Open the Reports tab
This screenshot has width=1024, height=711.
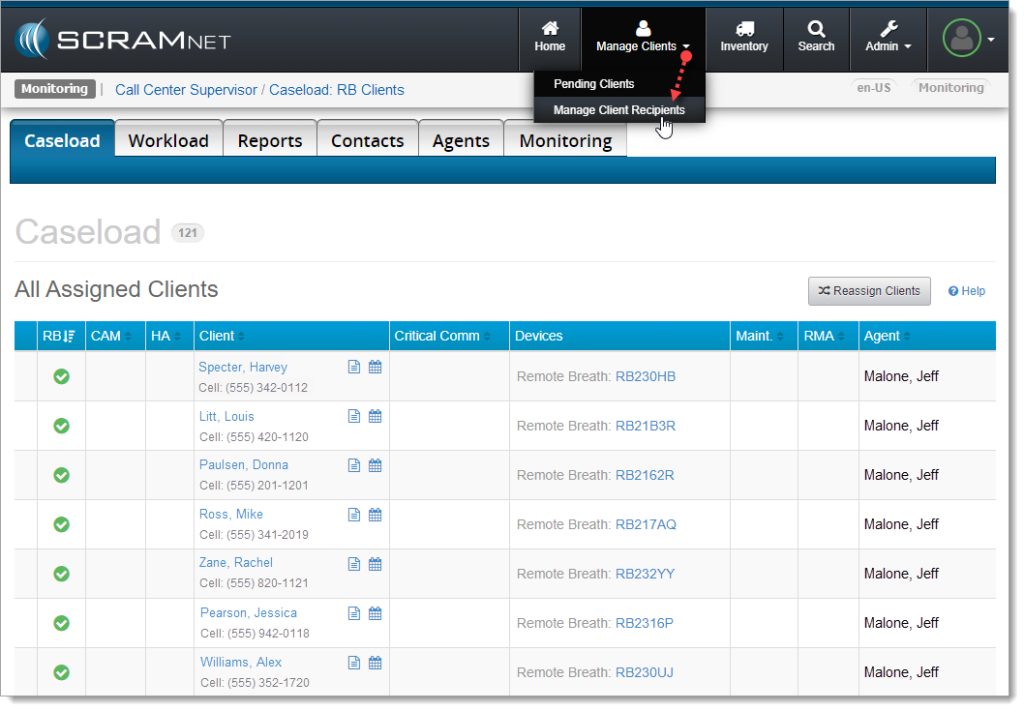tap(269, 141)
